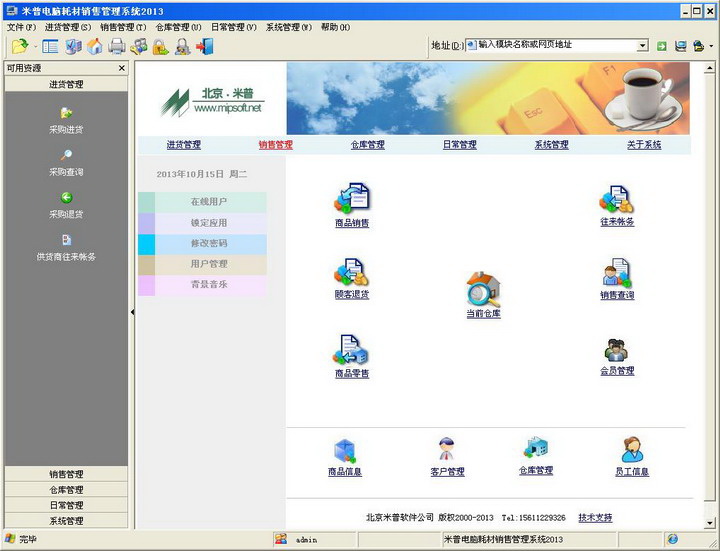Click the 背景音乐 button
Screen dimensions: 720x551
pos(202,285)
